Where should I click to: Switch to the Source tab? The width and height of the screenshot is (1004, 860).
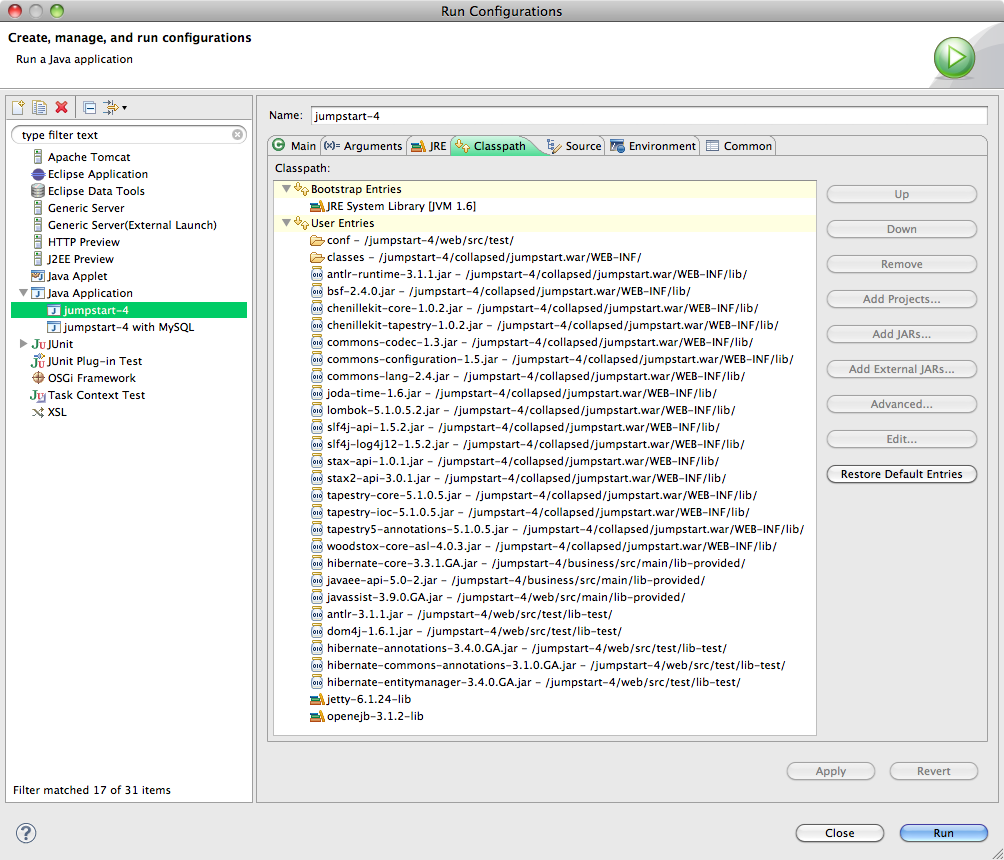(574, 146)
